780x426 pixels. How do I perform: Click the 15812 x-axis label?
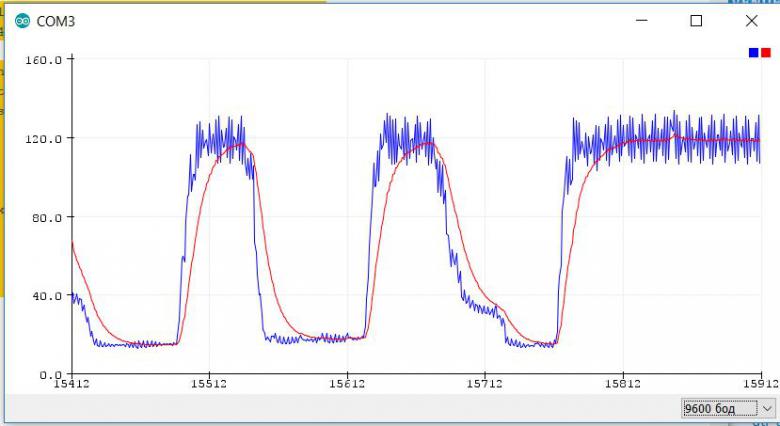(623, 384)
